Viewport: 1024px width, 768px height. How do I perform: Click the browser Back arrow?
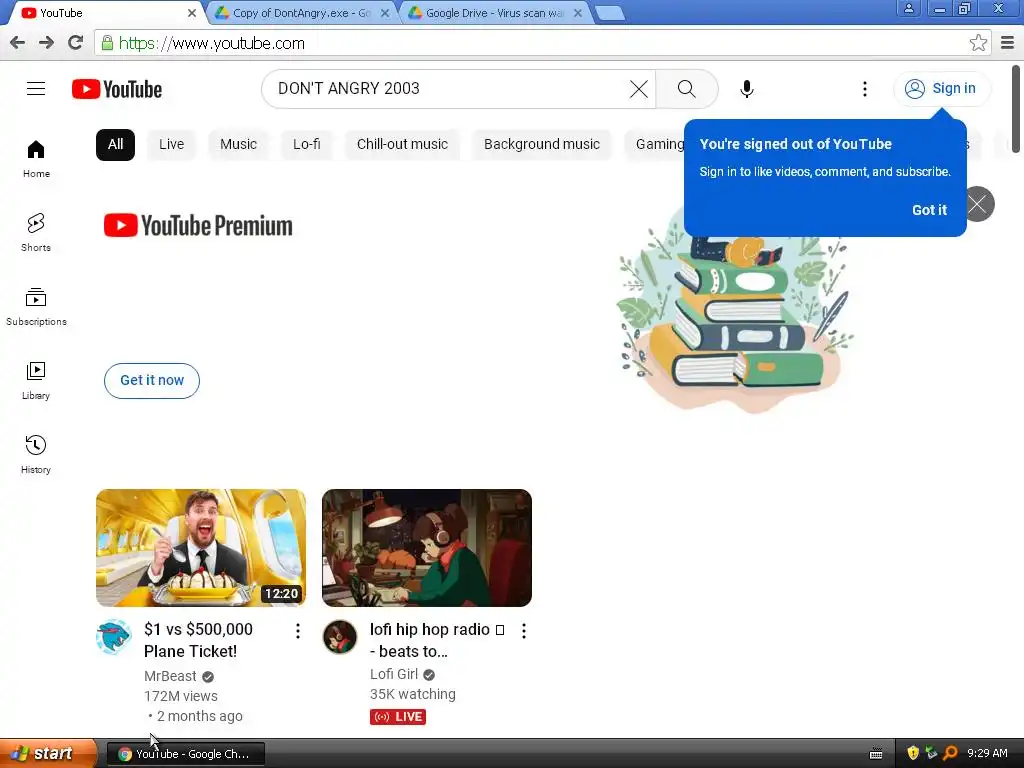tap(18, 43)
